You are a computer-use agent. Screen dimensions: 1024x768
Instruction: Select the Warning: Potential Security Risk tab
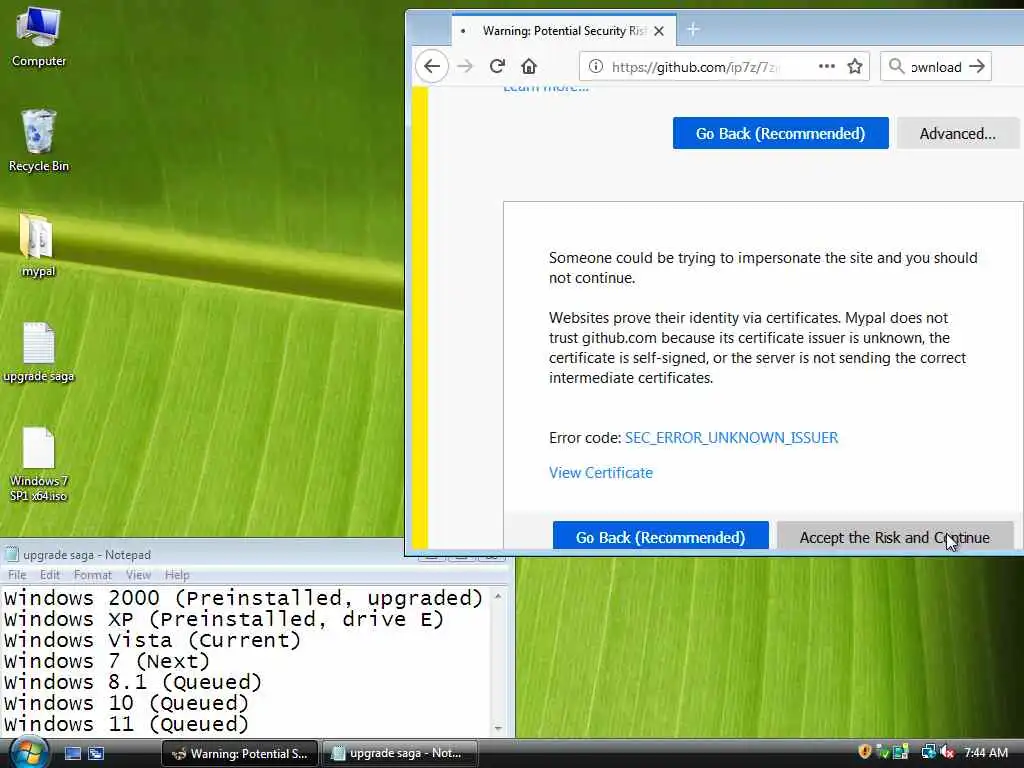point(563,31)
